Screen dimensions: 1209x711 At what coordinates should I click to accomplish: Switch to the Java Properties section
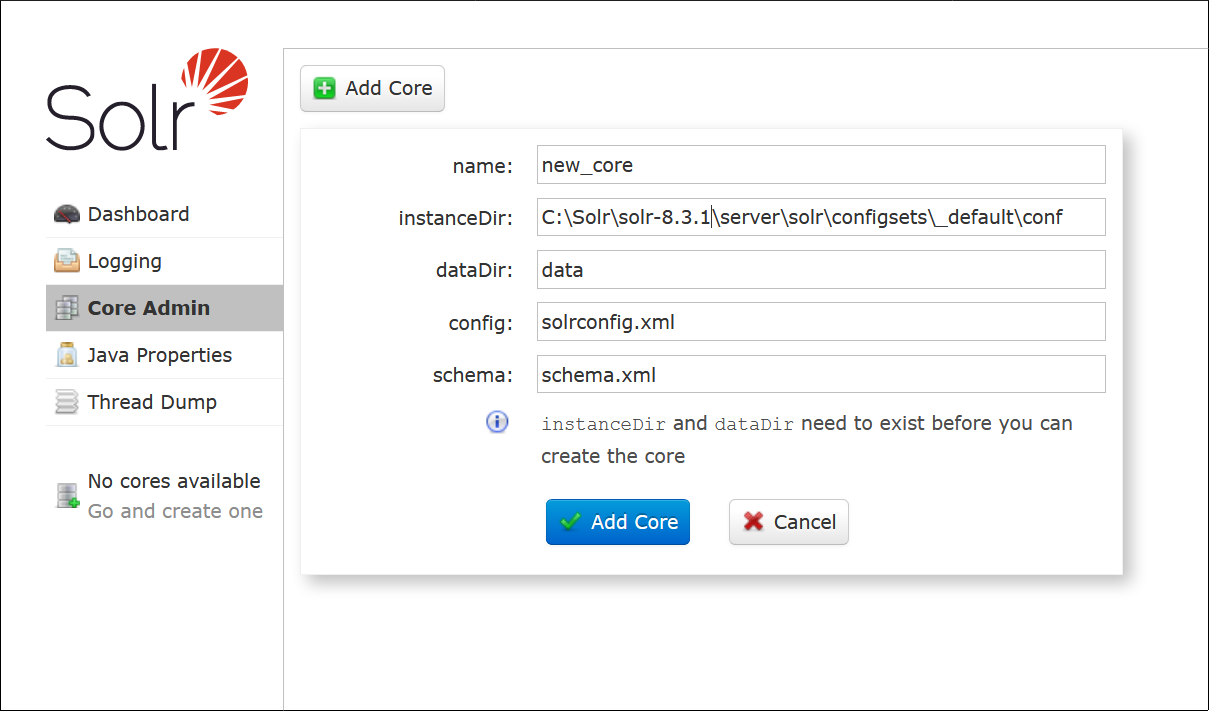(x=160, y=354)
